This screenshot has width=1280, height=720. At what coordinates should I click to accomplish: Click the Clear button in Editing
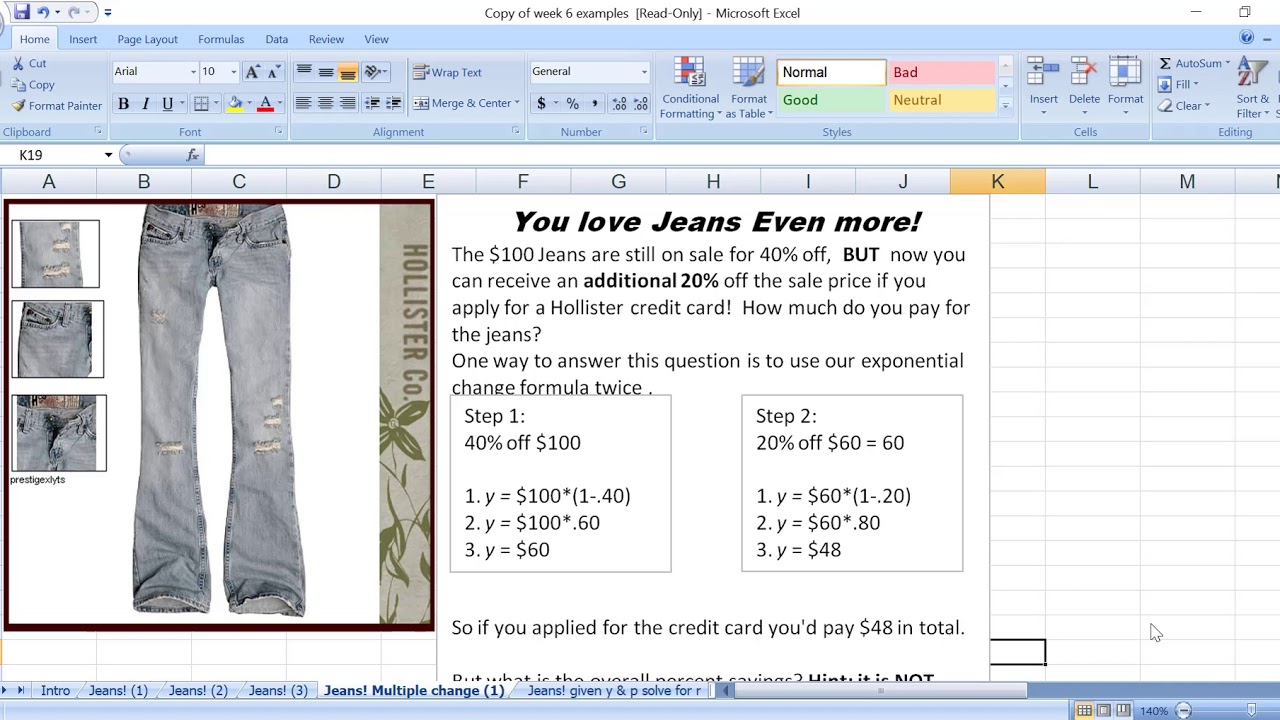tap(1184, 106)
